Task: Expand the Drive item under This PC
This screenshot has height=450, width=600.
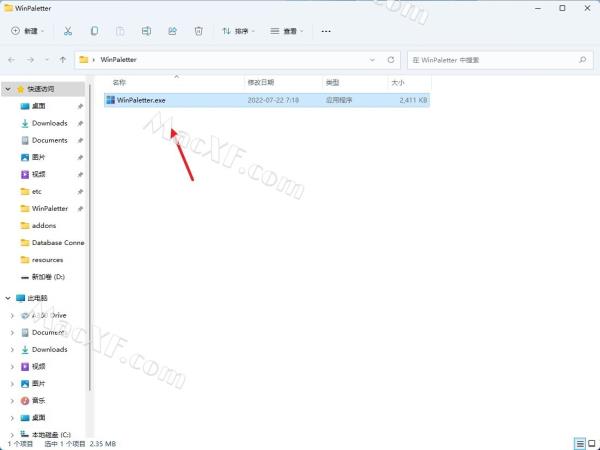Action: [x=12, y=316]
